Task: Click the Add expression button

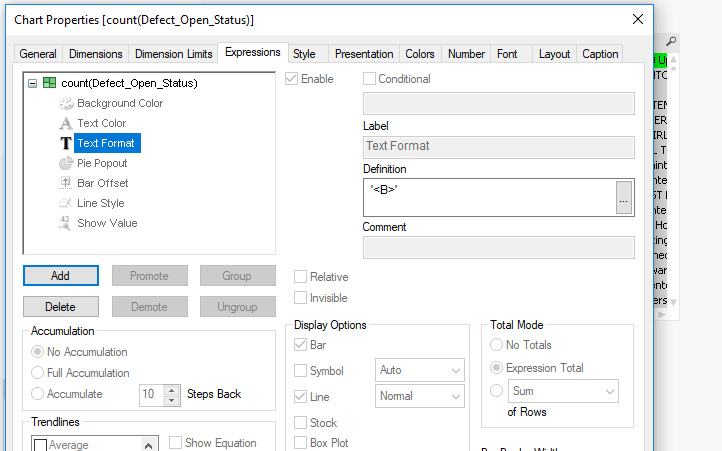Action: (x=61, y=275)
